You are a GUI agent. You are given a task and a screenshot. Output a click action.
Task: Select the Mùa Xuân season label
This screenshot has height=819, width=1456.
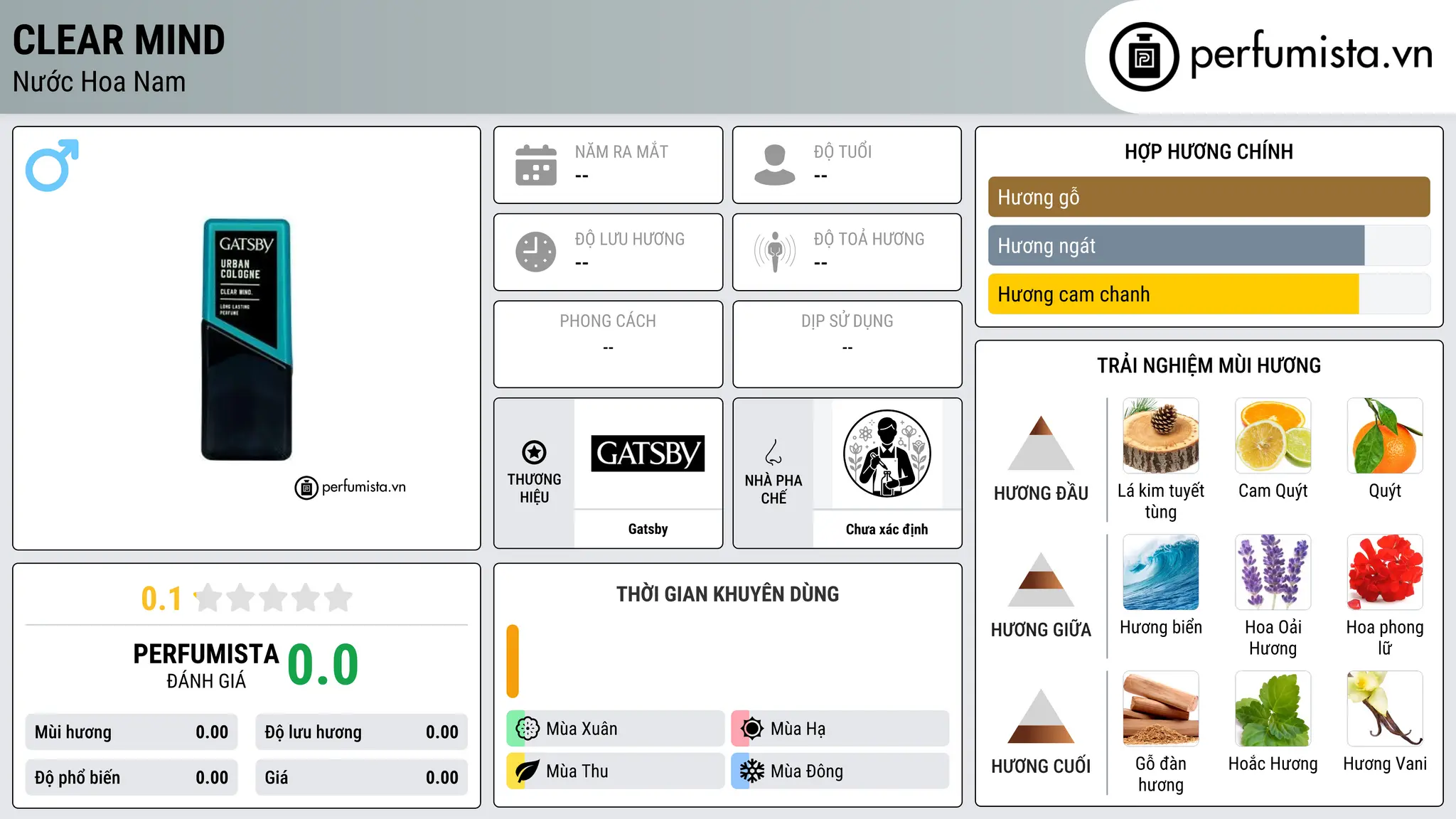(x=582, y=729)
